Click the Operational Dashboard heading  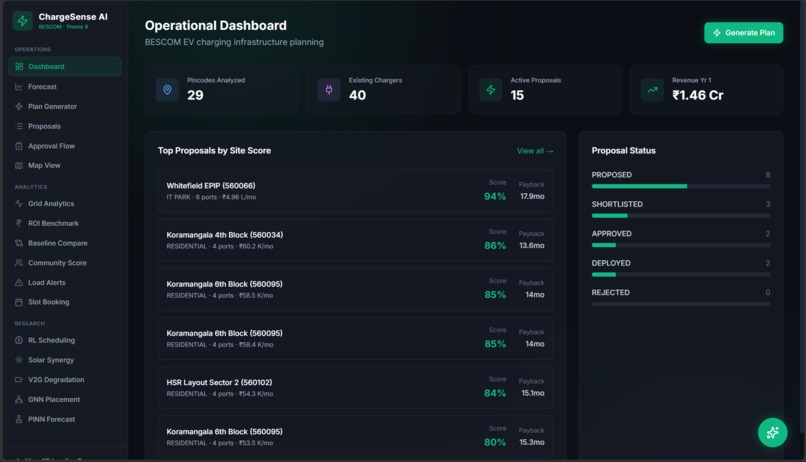coord(216,26)
